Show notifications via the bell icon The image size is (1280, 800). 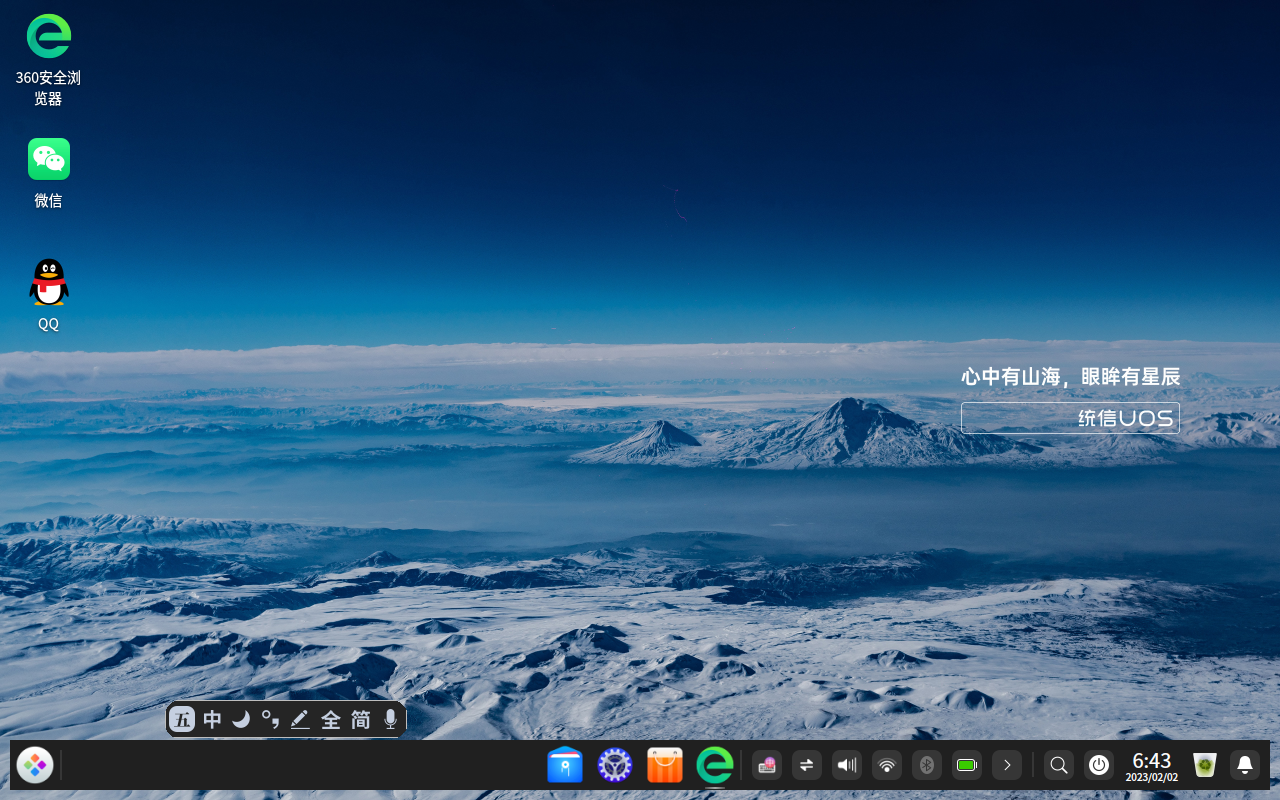click(1244, 764)
